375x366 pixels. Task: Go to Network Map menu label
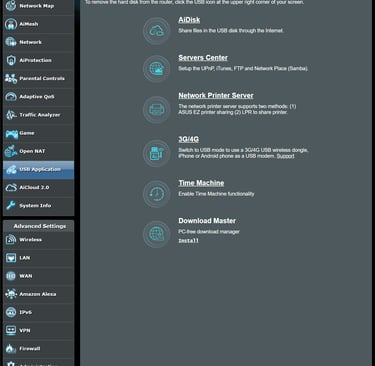(x=37, y=6)
